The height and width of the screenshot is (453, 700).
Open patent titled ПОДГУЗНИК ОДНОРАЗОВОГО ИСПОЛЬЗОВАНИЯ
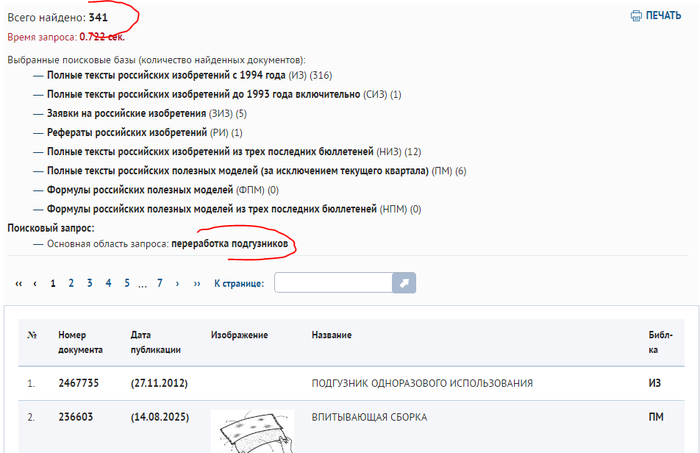pyautogui.click(x=422, y=383)
